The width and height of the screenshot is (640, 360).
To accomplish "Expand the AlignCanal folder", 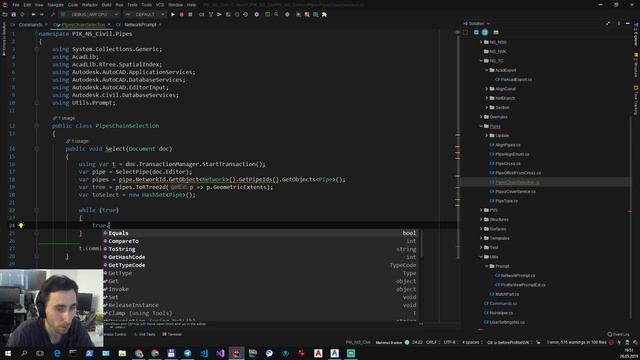I will [x=487, y=89].
